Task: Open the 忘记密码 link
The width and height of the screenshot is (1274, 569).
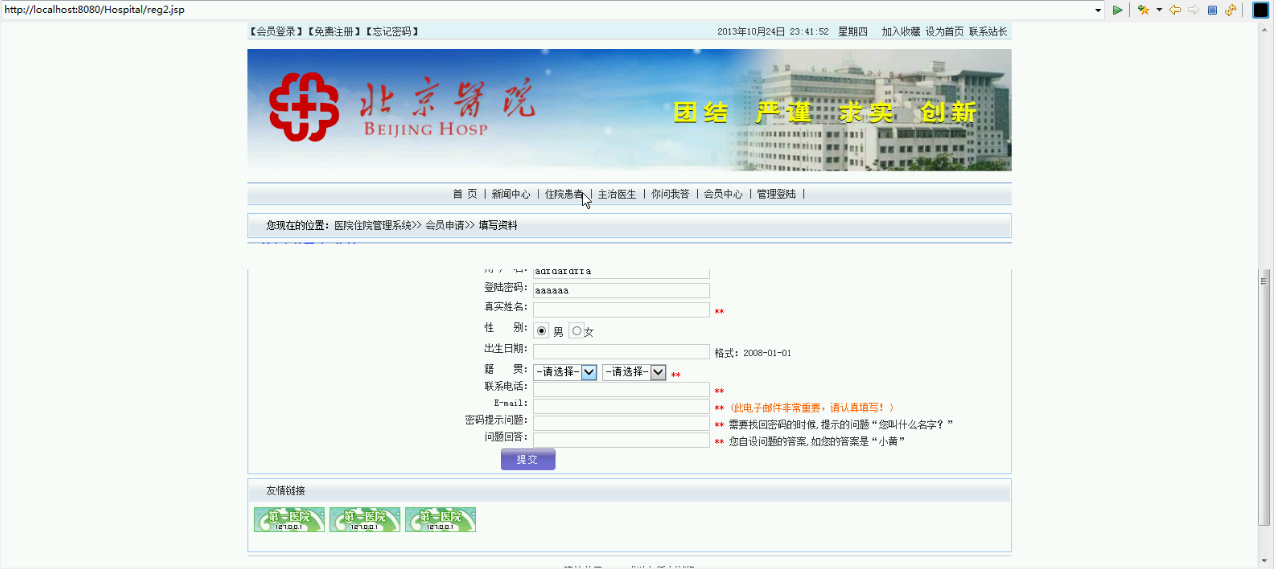Action: click(391, 32)
